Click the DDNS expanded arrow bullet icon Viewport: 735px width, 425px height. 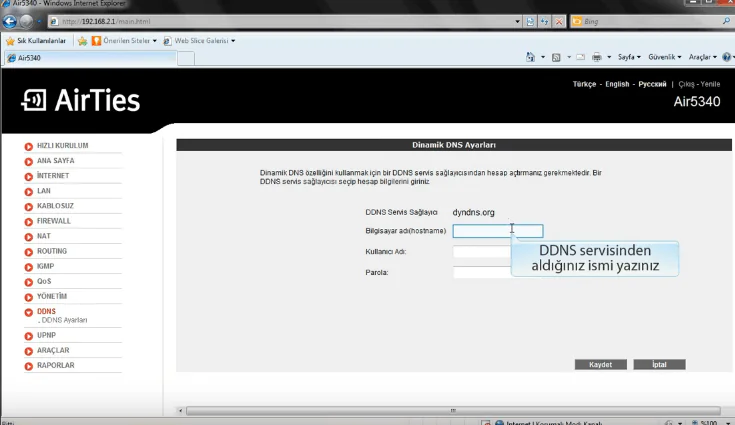pyautogui.click(x=29, y=312)
